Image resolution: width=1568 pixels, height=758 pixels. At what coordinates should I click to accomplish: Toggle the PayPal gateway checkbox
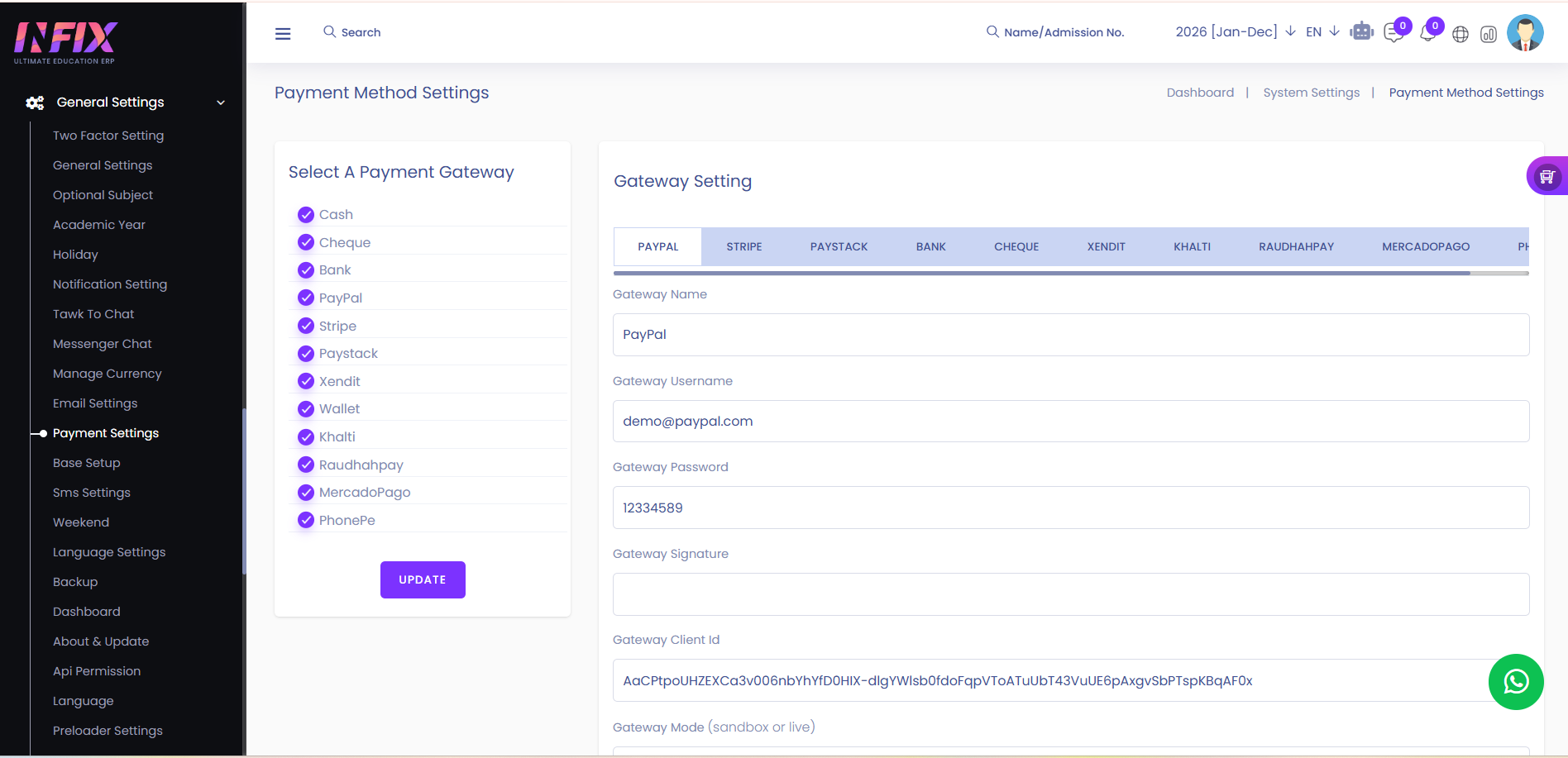tap(306, 298)
